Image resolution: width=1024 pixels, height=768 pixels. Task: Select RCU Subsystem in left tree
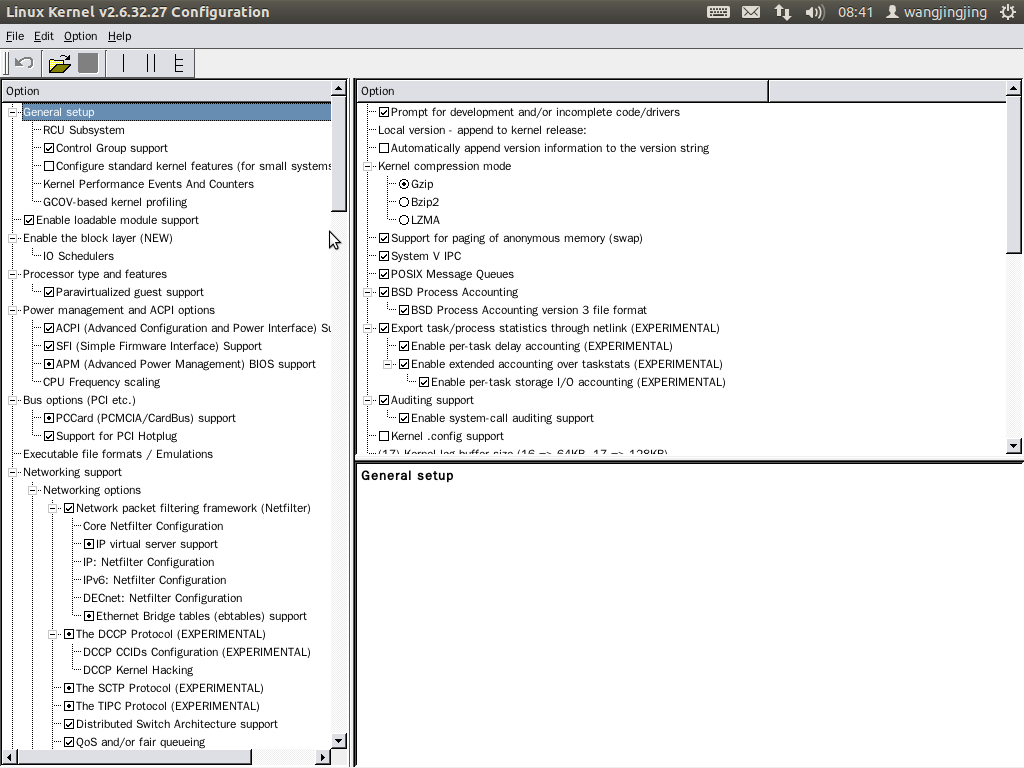click(x=84, y=130)
